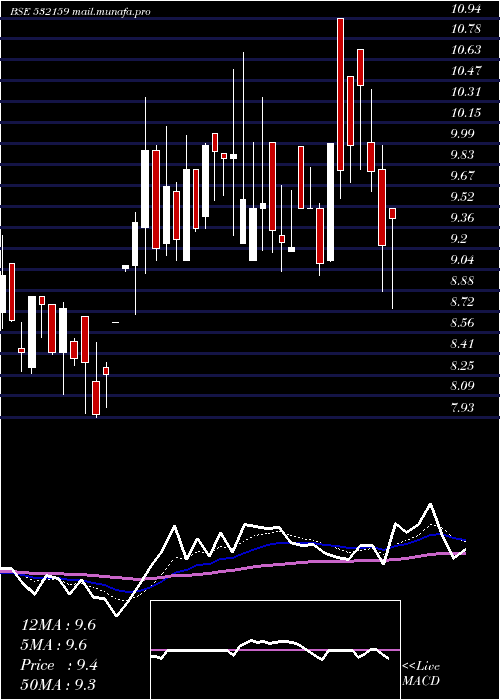Screen dimensions: 500x700
Task: Click the 9.52 price axis label
Action: (462, 197)
